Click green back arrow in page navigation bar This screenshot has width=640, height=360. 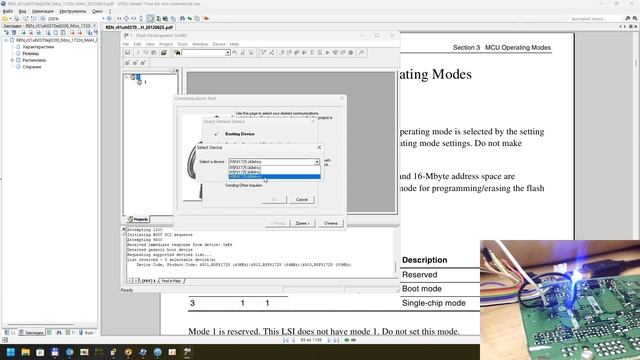click(347, 340)
